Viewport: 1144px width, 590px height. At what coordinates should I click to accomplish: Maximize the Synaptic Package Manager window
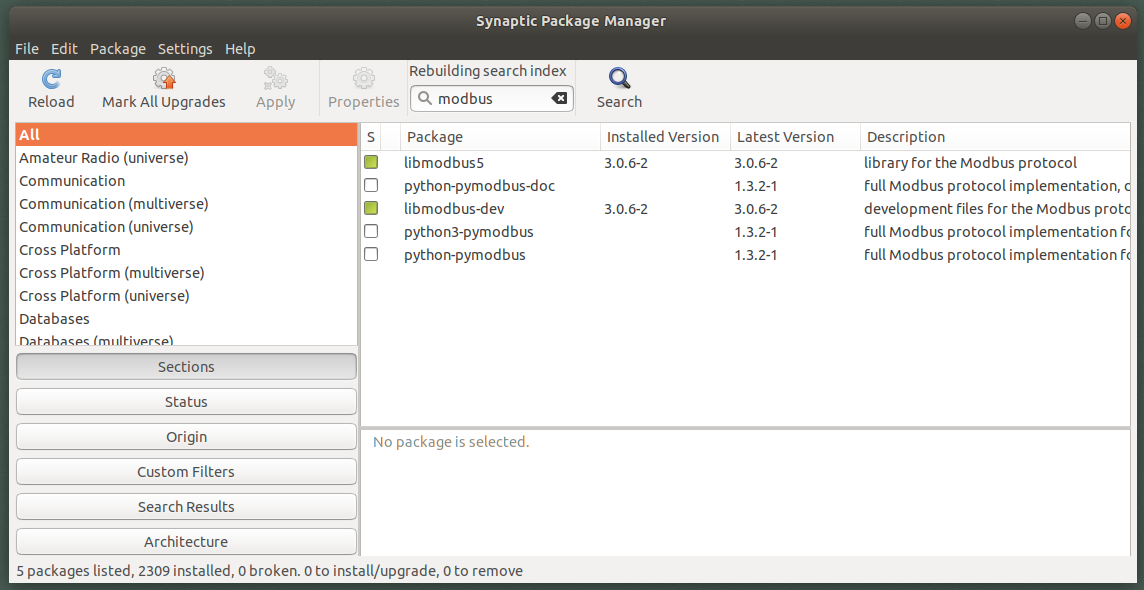(x=1103, y=21)
